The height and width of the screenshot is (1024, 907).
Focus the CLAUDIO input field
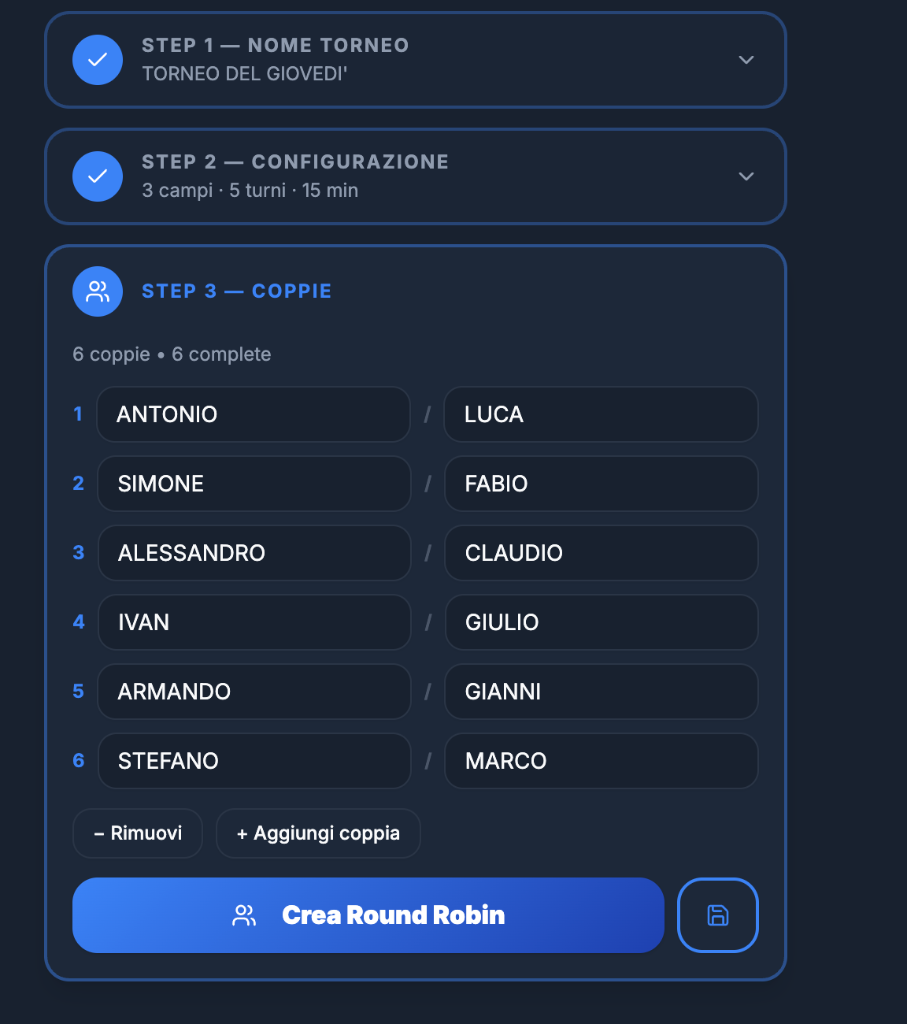(601, 552)
